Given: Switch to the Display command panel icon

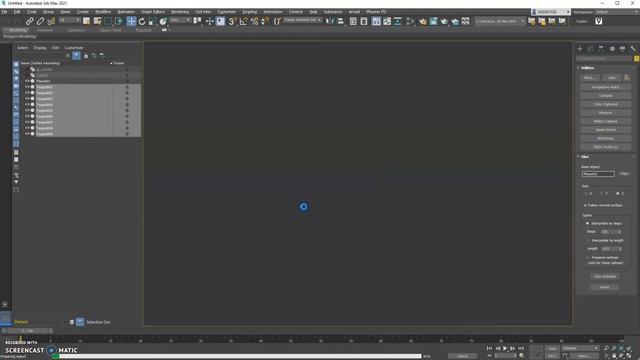Looking at the screenshot, I should click(x=622, y=49).
